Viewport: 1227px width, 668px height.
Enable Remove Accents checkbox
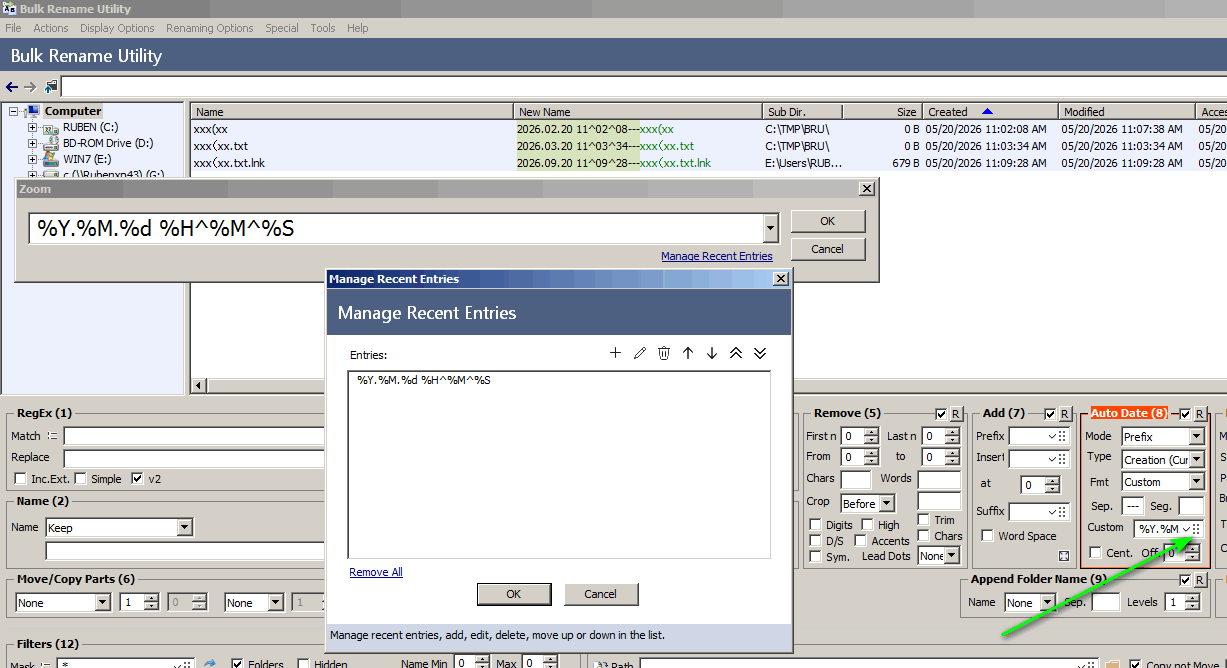(862, 541)
